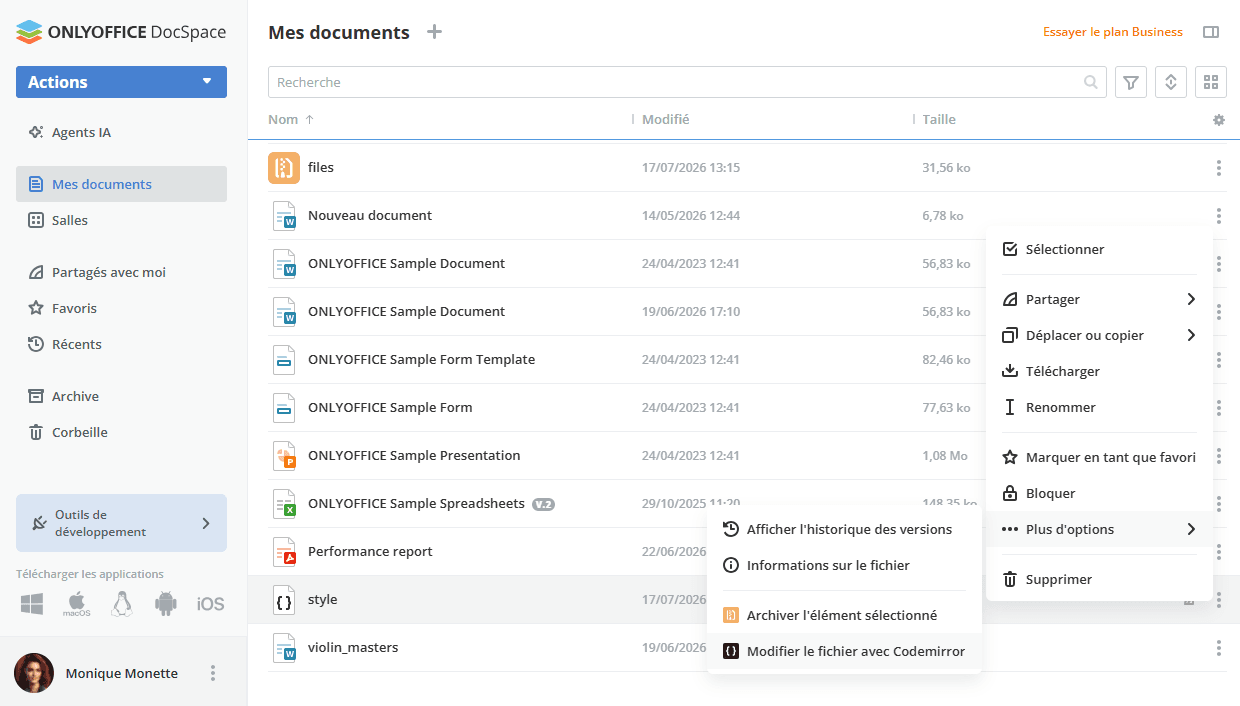
Task: Click the three dots next to Monique Monette
Action: click(x=213, y=673)
